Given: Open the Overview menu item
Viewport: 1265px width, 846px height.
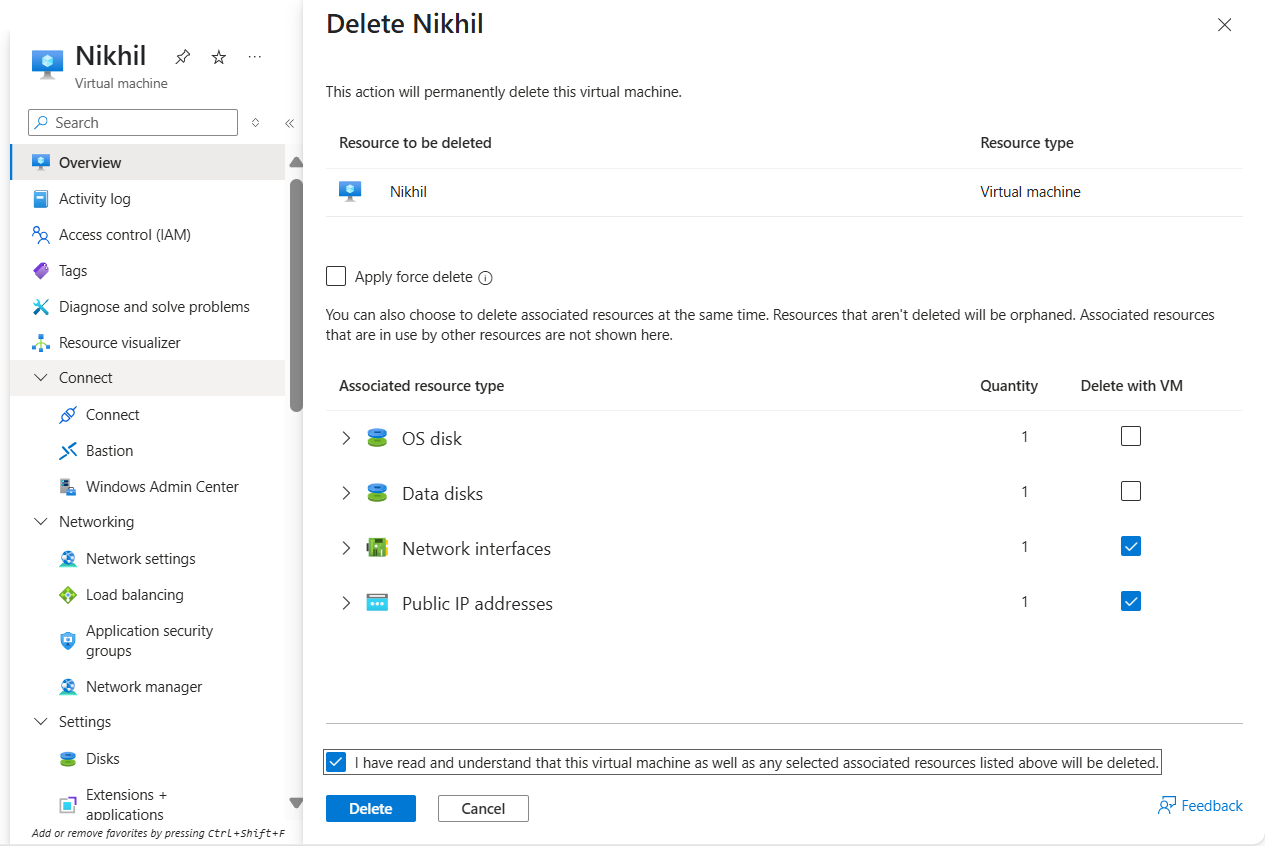Looking at the screenshot, I should click(x=148, y=163).
